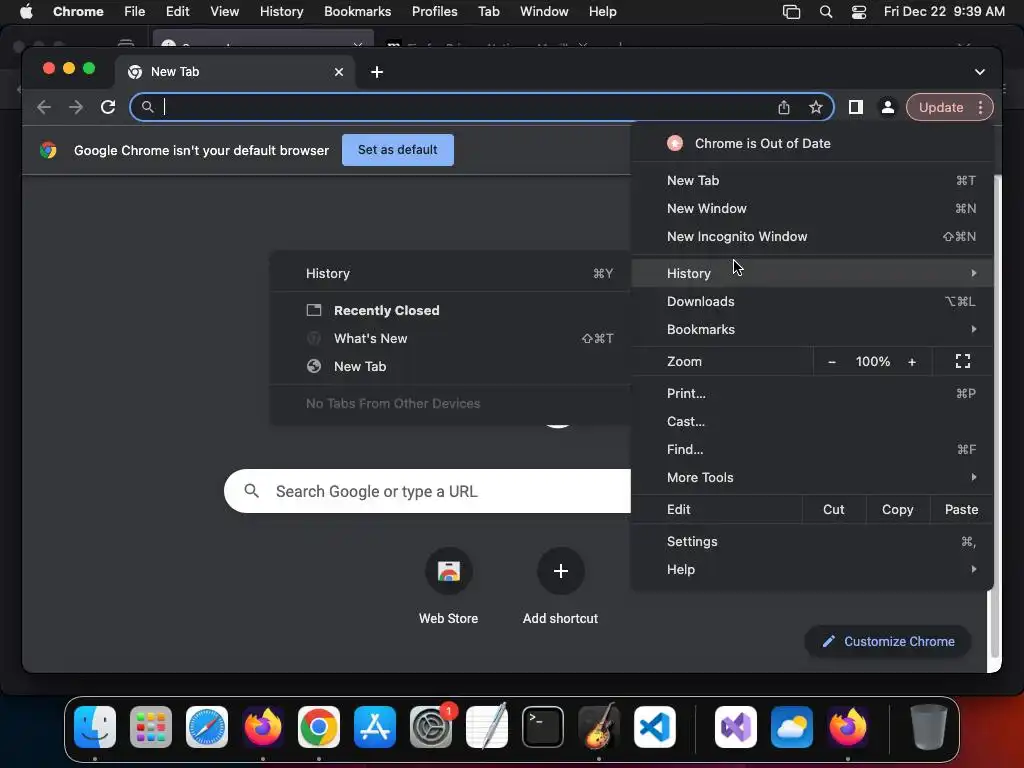This screenshot has width=1024, height=768.
Task: Expand the History submenu arrow
Action: [974, 273]
